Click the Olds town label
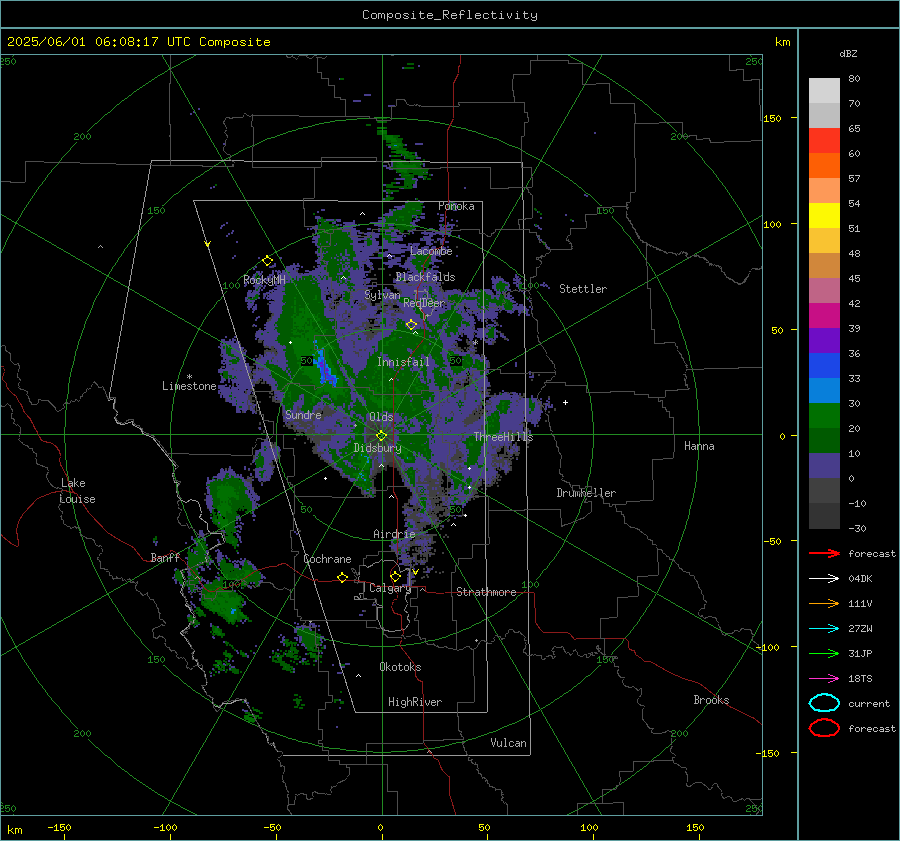 pos(381,417)
